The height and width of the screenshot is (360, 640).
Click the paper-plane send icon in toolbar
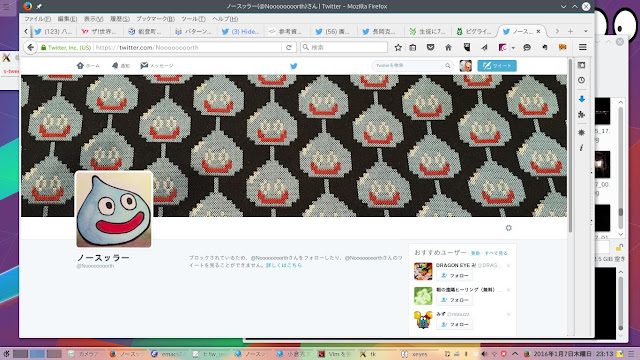click(x=484, y=47)
